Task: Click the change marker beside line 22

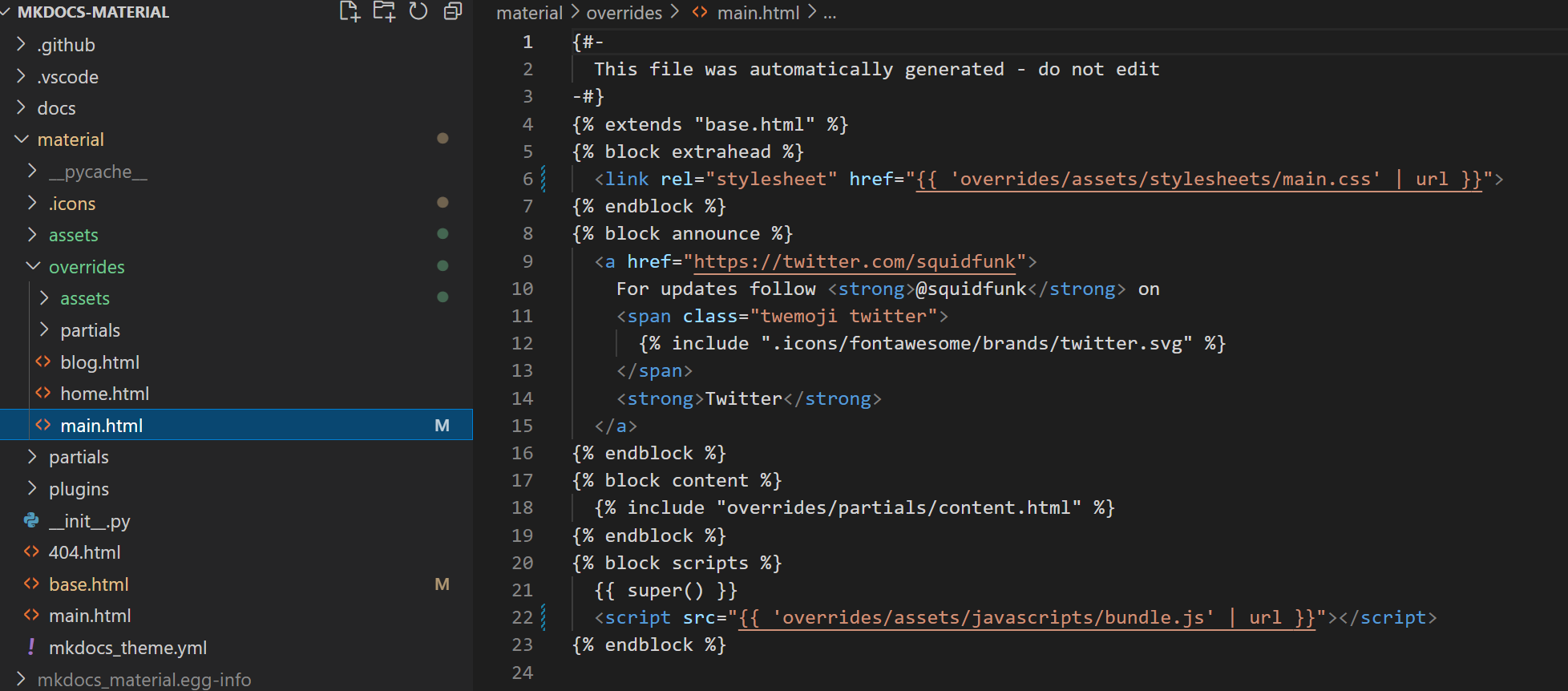Action: 544,617
